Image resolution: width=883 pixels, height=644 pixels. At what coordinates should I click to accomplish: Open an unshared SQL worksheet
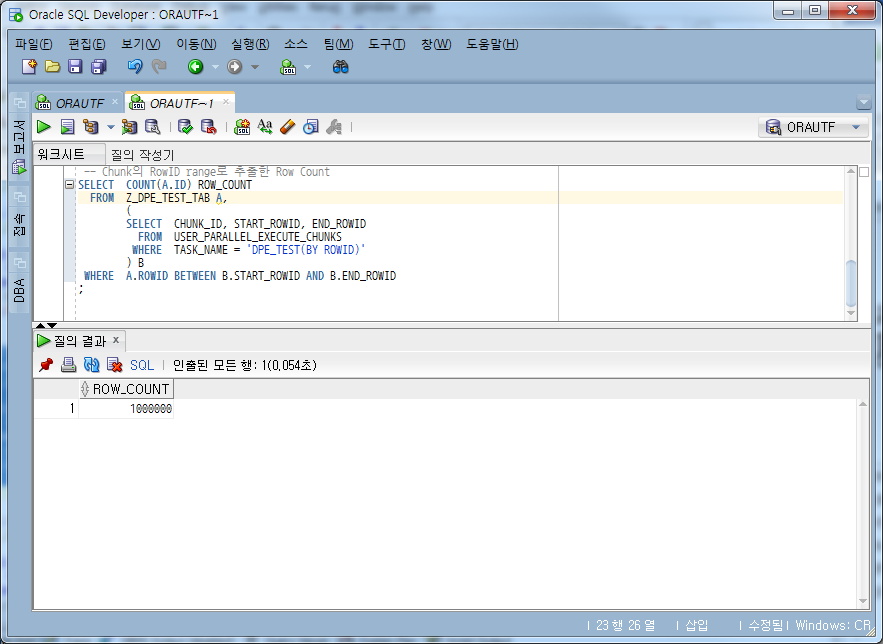click(x=243, y=126)
